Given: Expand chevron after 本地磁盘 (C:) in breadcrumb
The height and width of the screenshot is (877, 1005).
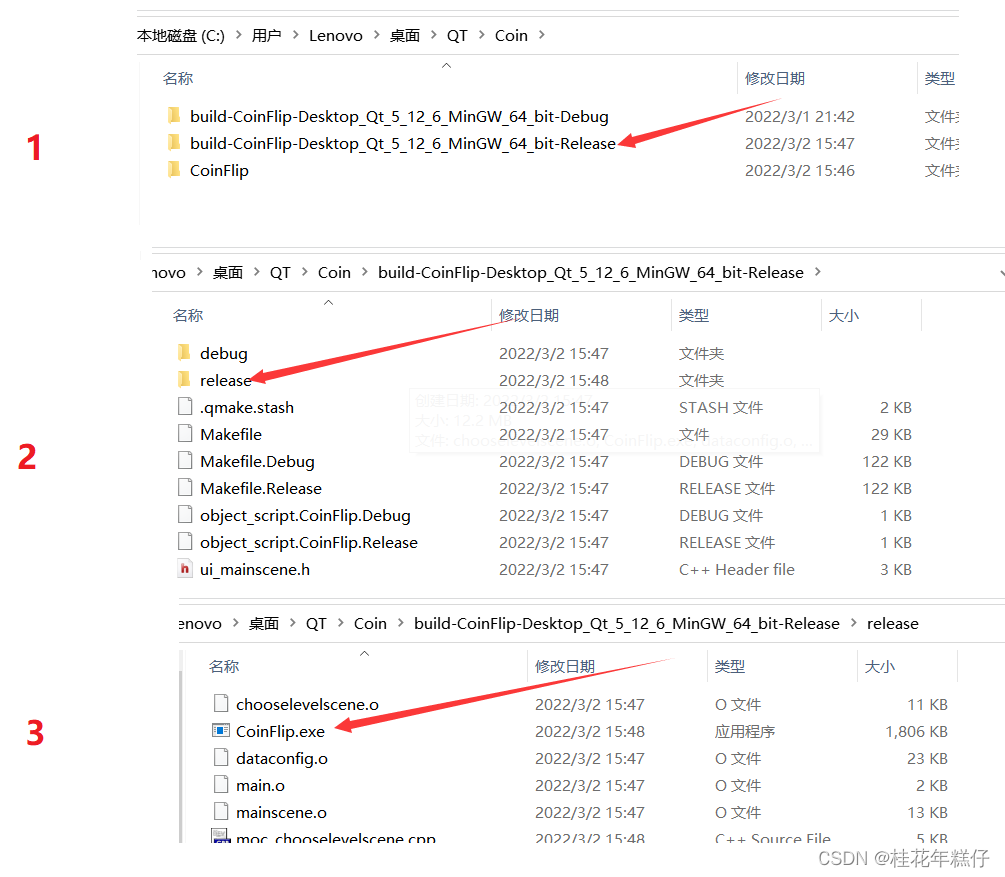Looking at the screenshot, I should tap(238, 35).
